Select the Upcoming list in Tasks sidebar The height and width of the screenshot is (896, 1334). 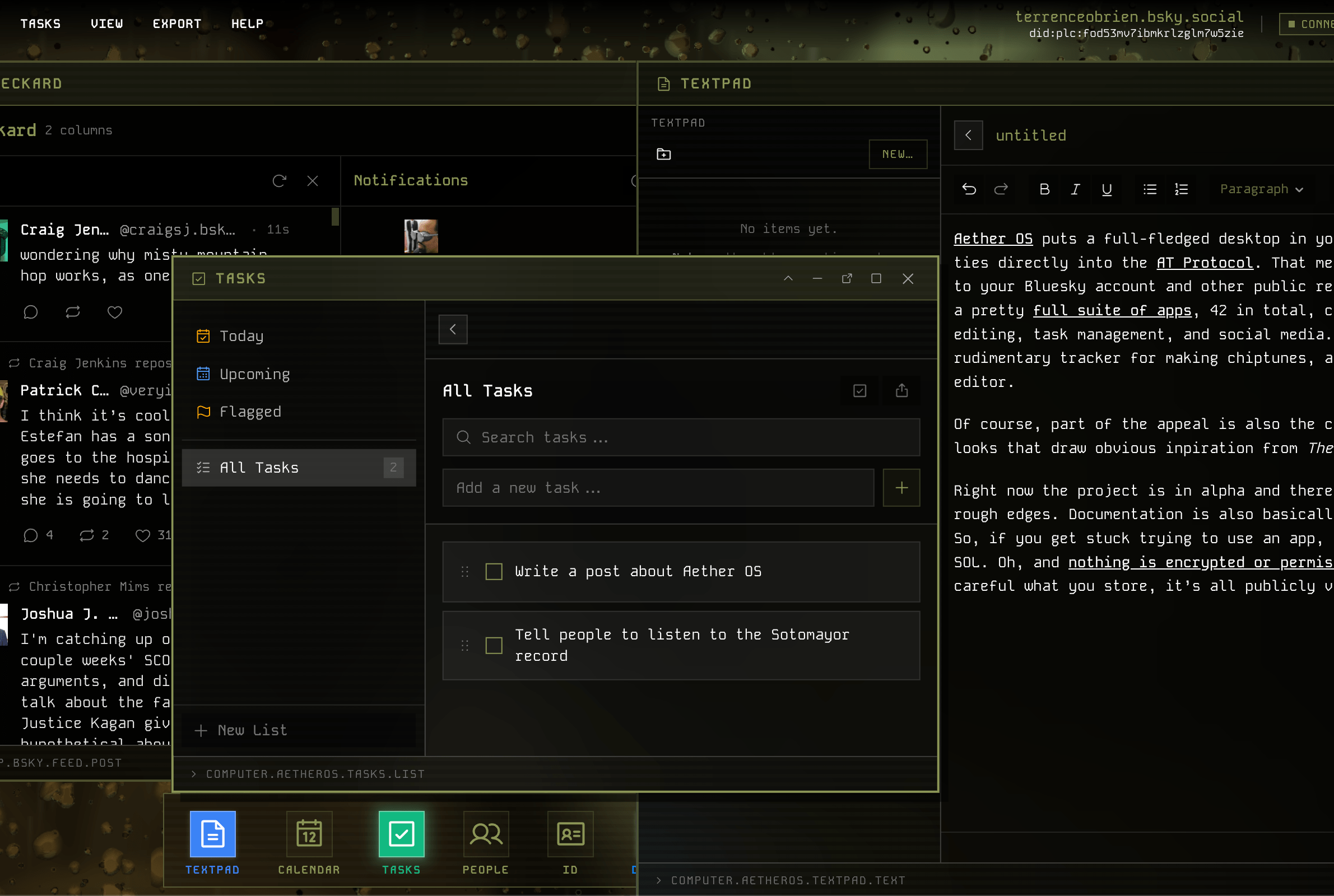(x=254, y=374)
